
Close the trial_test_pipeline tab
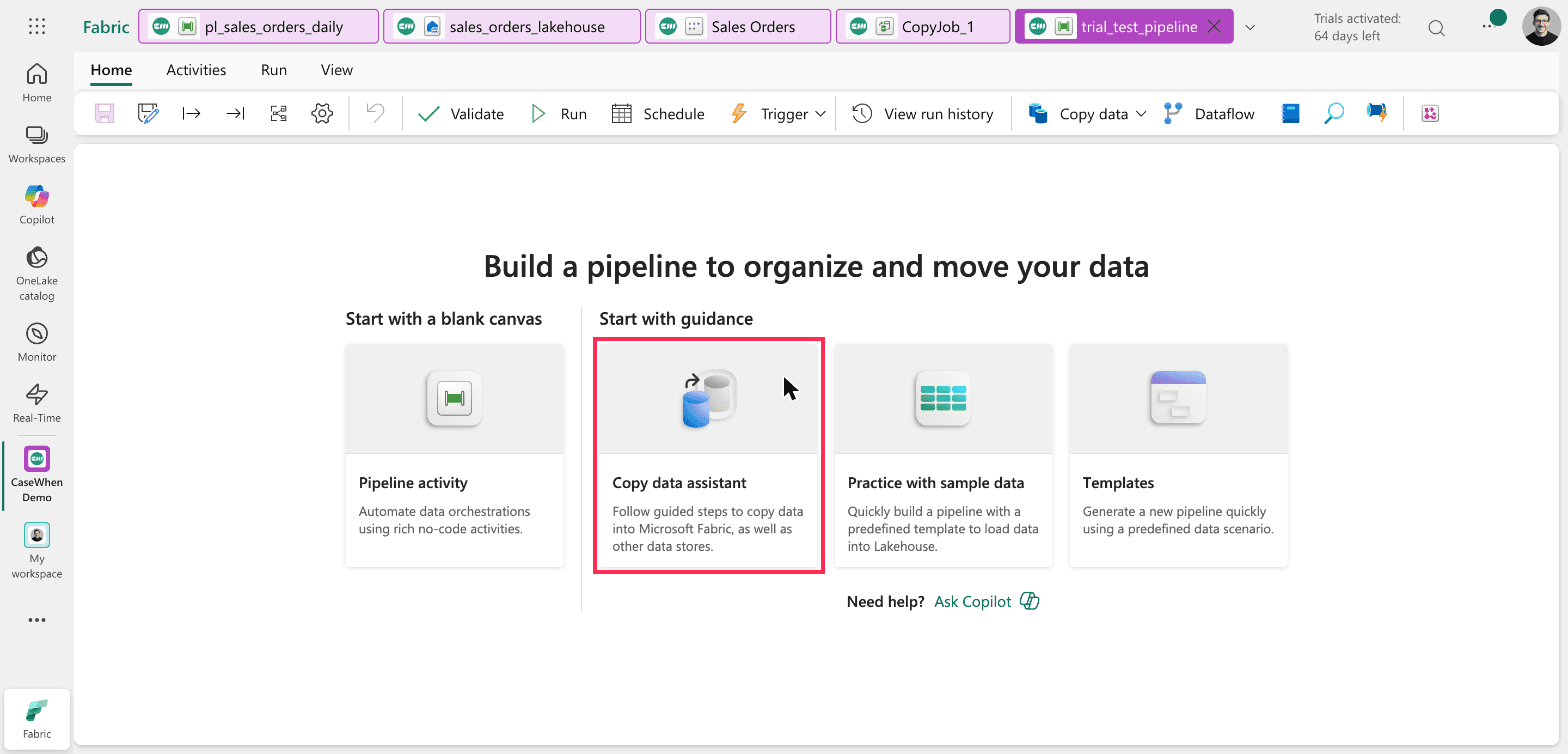1214,27
